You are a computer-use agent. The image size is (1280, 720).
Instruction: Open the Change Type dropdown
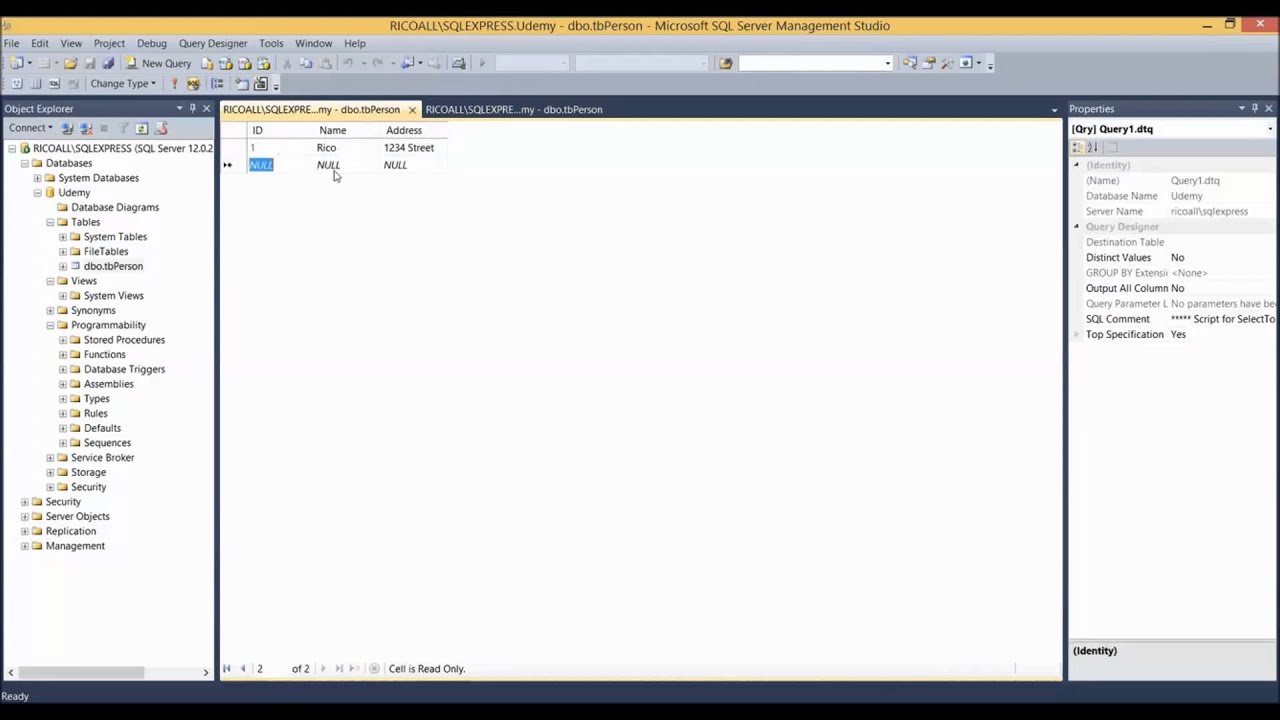coord(123,84)
